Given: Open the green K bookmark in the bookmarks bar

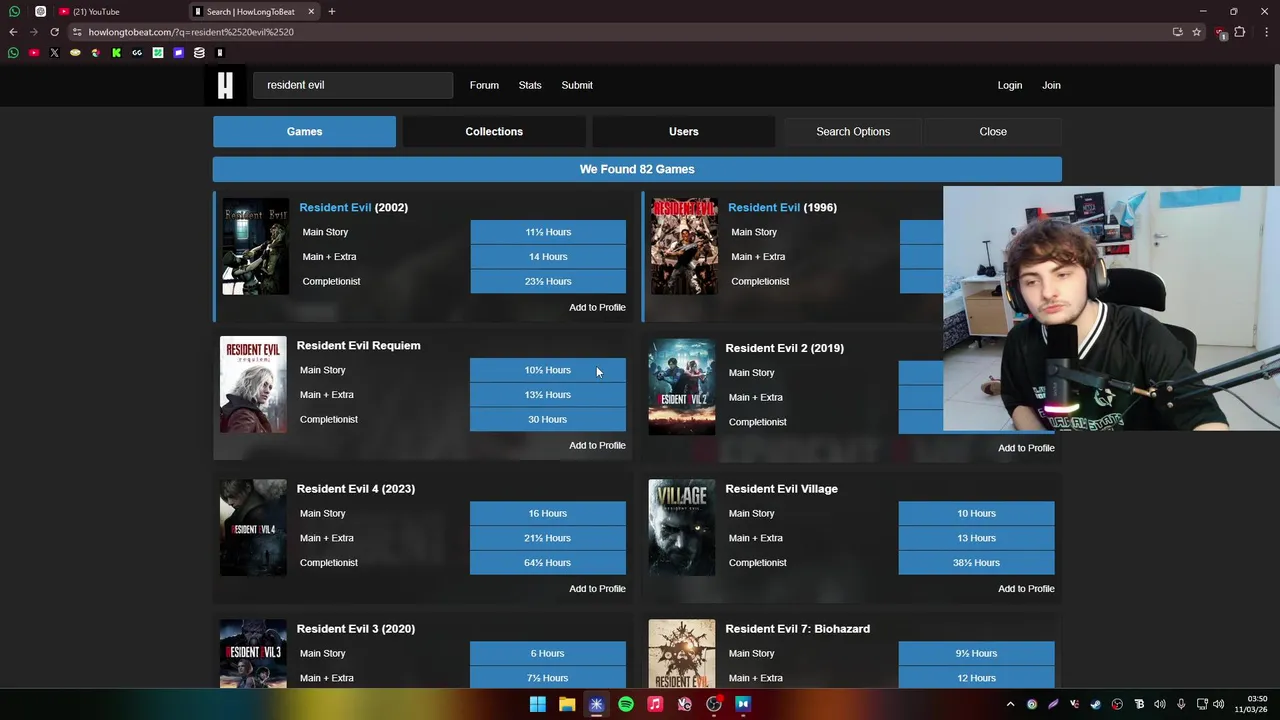Looking at the screenshot, I should (116, 53).
